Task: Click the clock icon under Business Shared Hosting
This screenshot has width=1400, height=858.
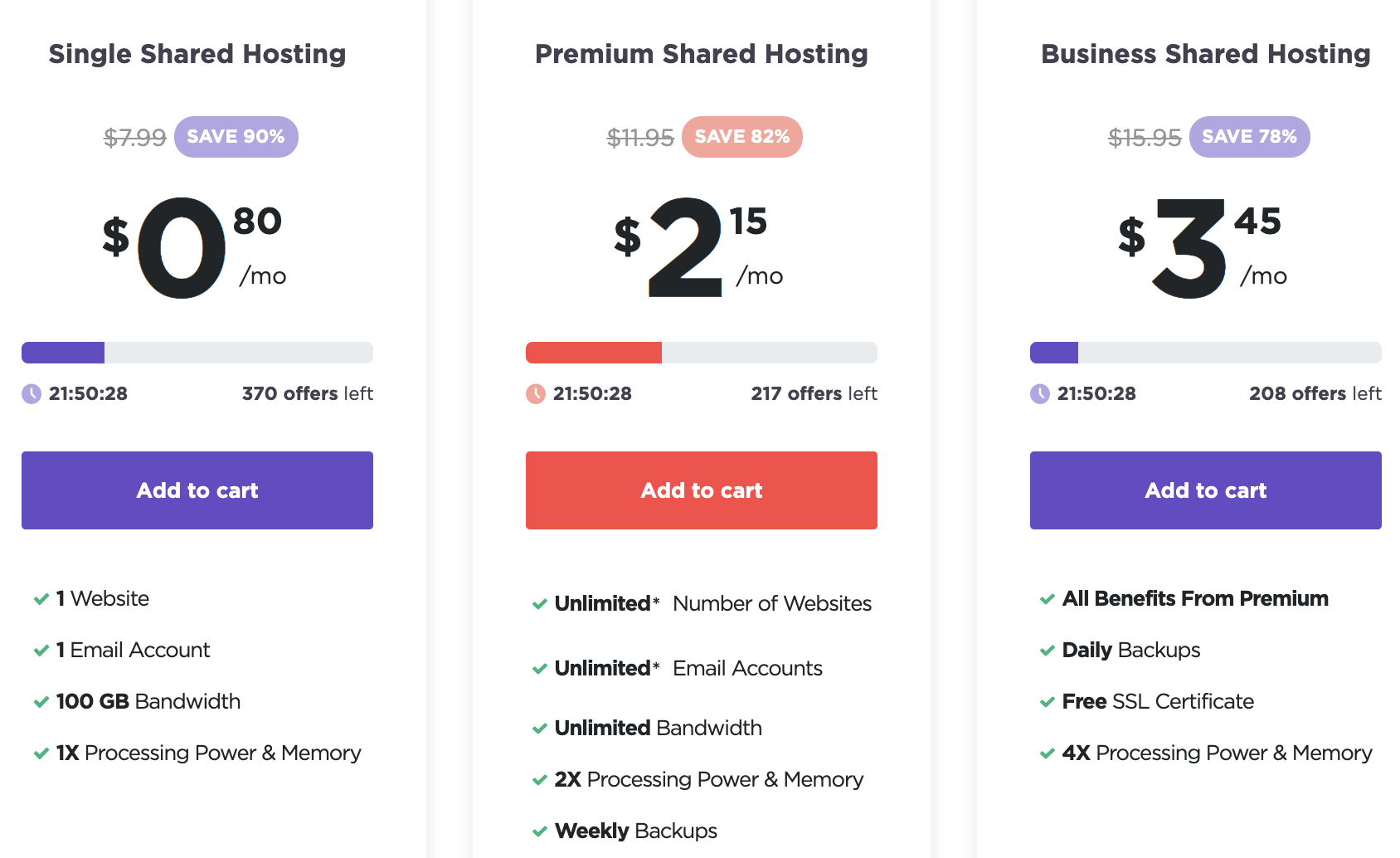Action: pos(1040,394)
